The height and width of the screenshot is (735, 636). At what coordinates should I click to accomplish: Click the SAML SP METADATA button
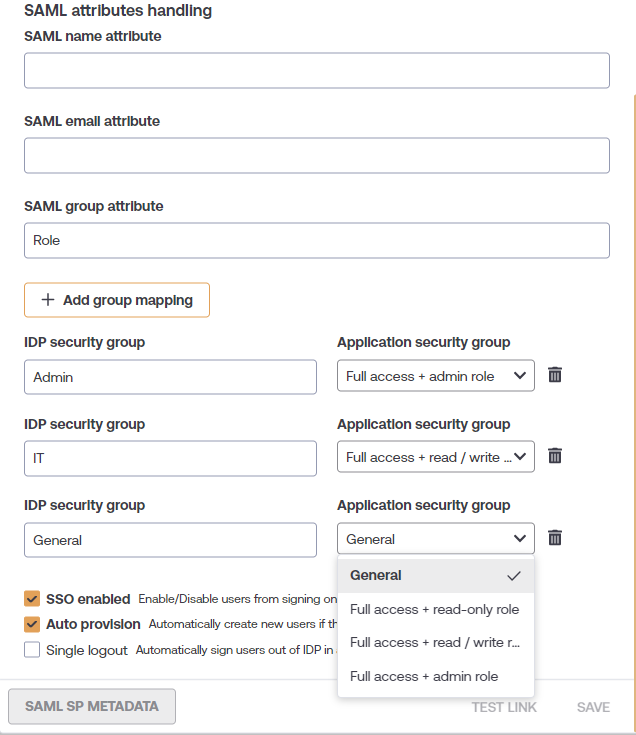coord(92,706)
